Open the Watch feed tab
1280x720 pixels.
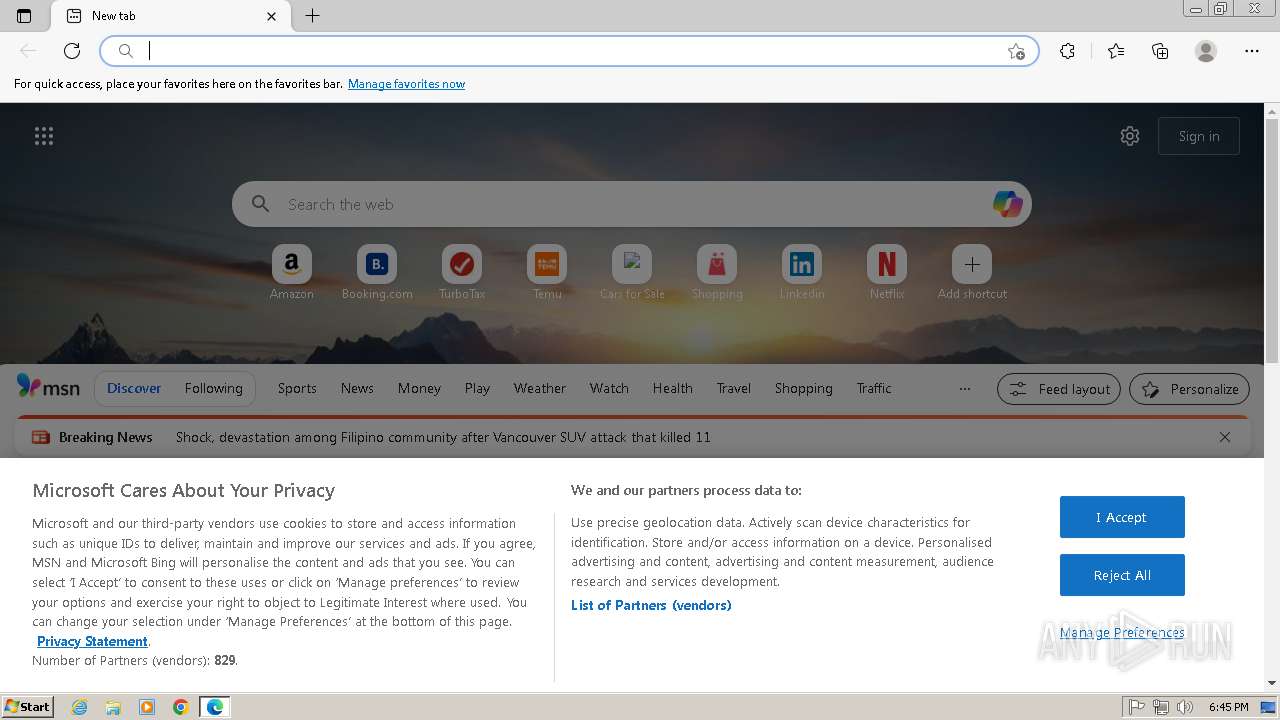609,388
